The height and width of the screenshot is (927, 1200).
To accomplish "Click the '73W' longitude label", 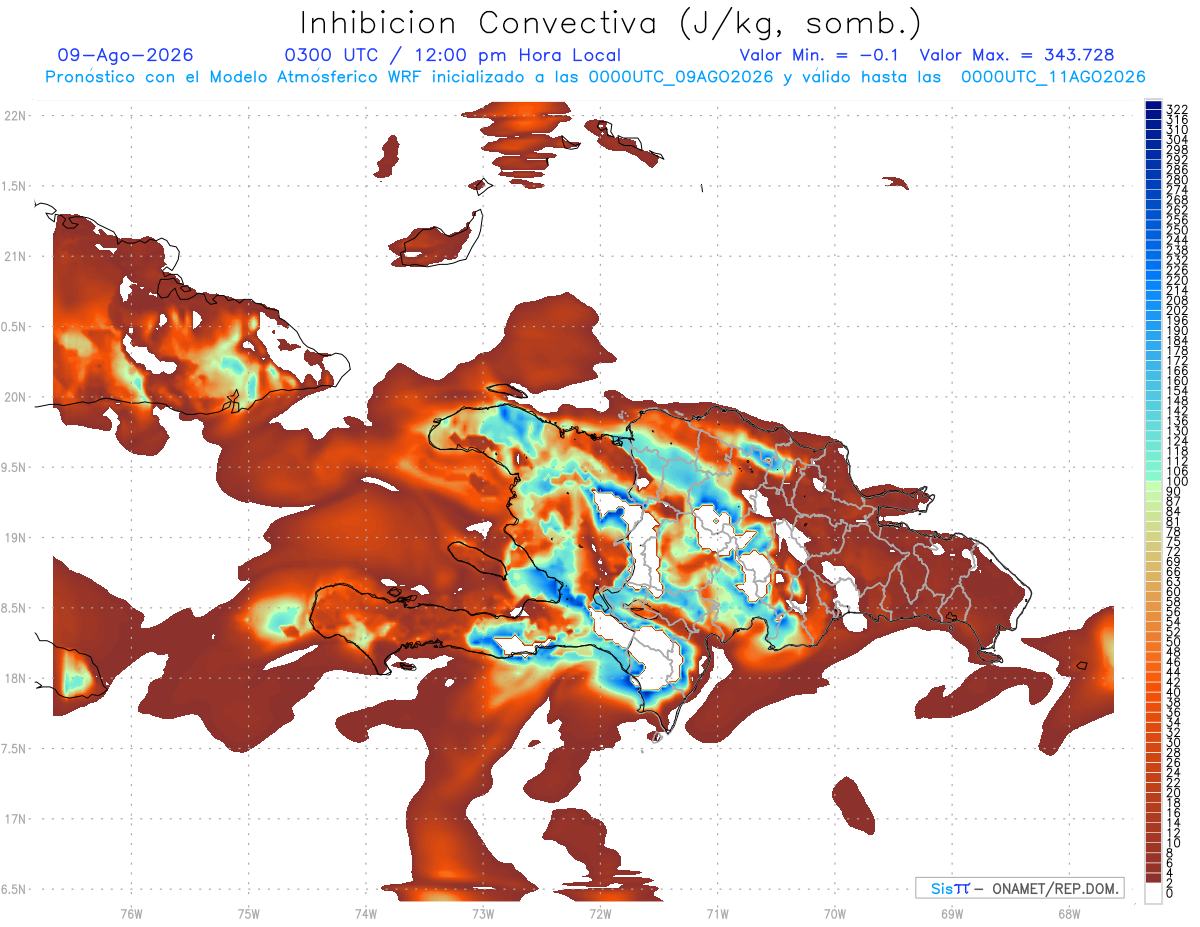I will point(483,913).
